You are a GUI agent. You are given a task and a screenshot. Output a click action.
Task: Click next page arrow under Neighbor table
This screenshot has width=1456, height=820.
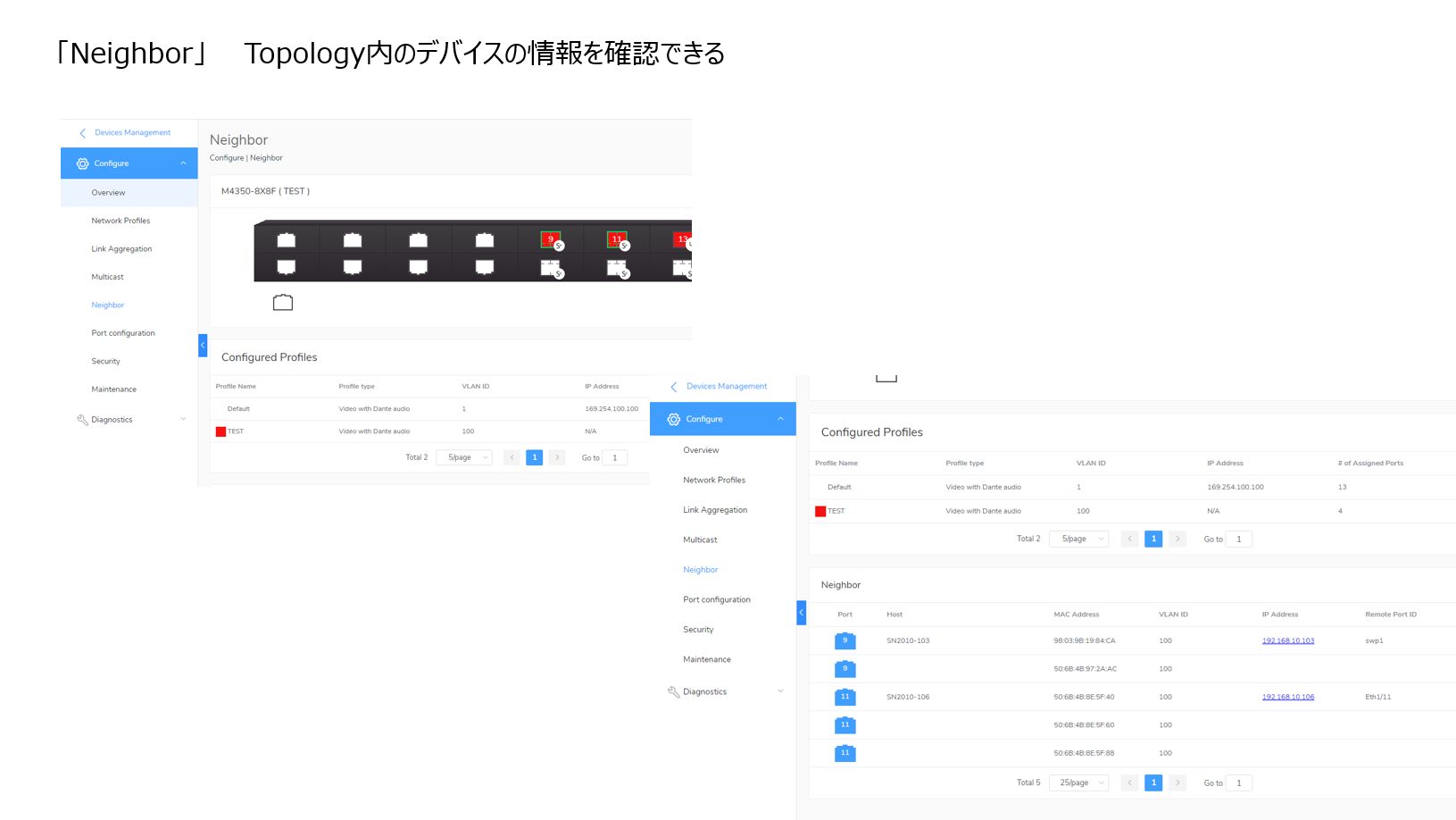[1177, 782]
